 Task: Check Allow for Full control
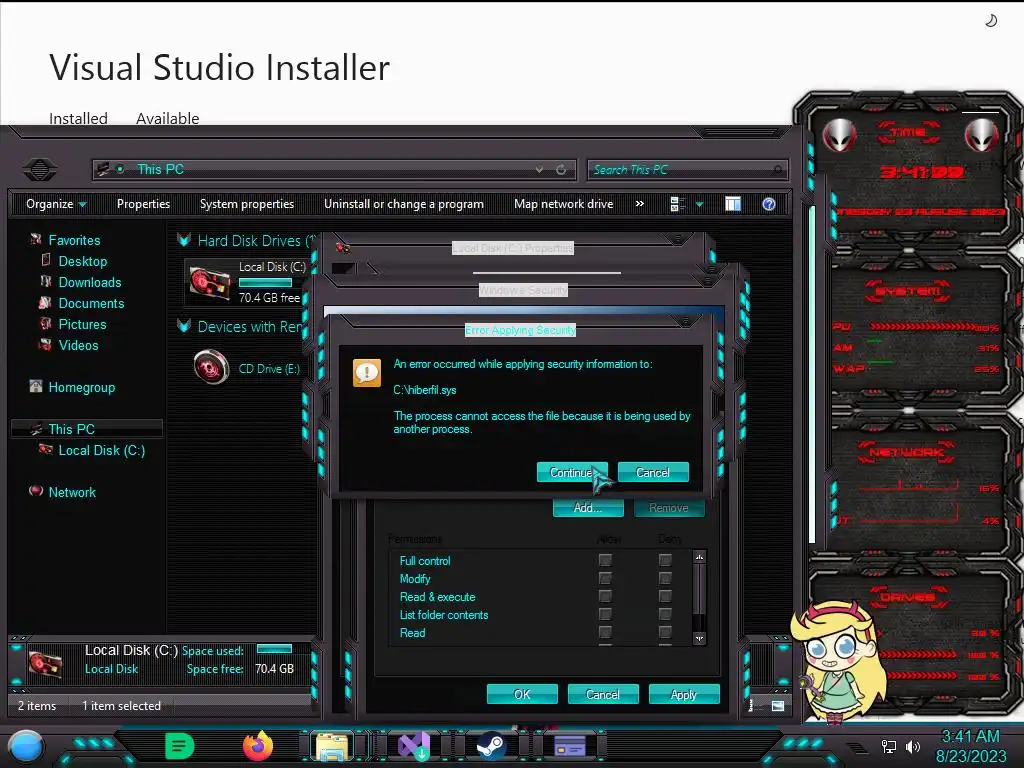[x=605, y=560]
